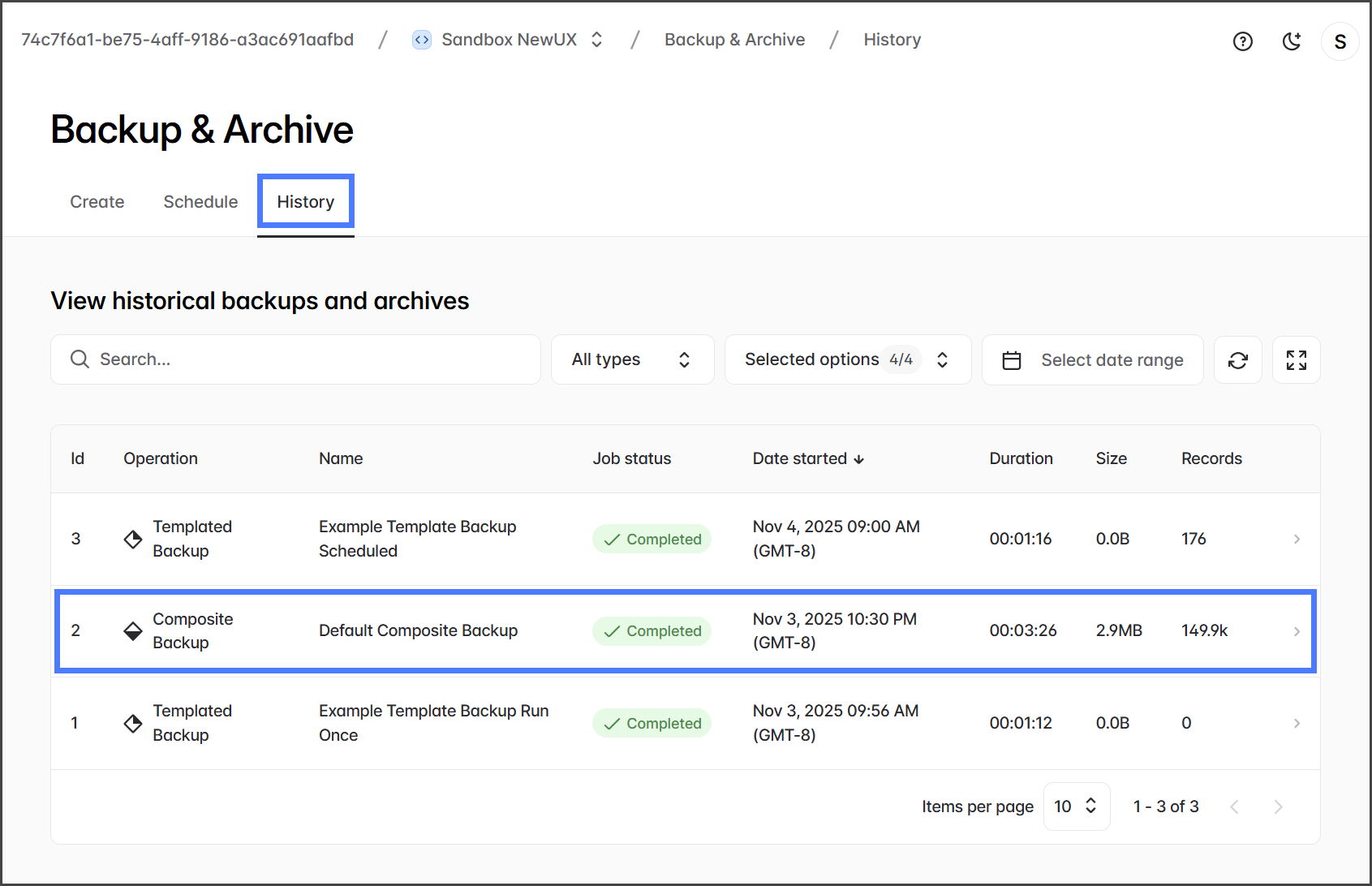The height and width of the screenshot is (886, 1372).
Task: Click the calendar icon in date range
Action: 1011,360
